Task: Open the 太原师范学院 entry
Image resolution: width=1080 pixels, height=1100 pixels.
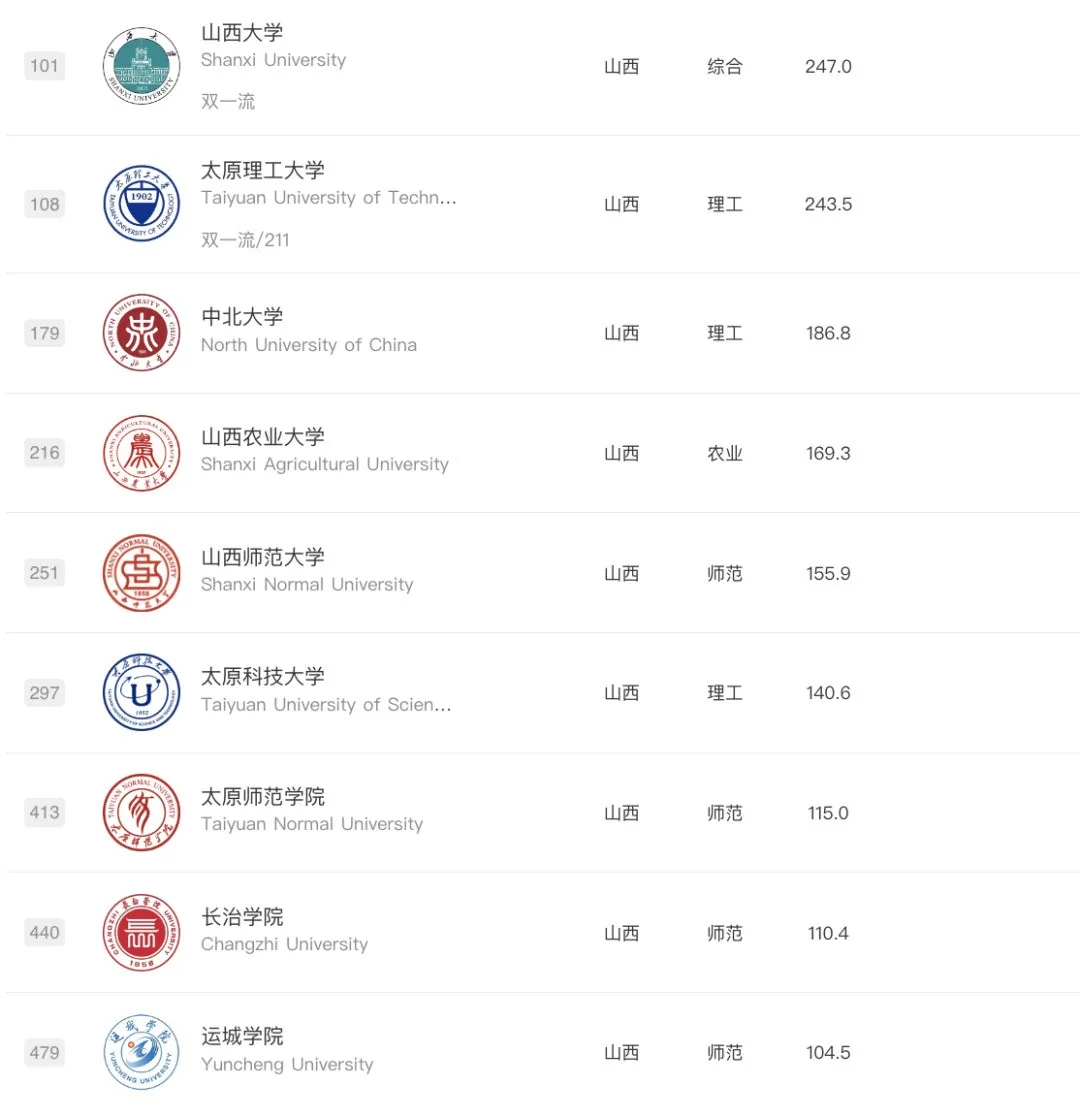Action: [x=262, y=796]
